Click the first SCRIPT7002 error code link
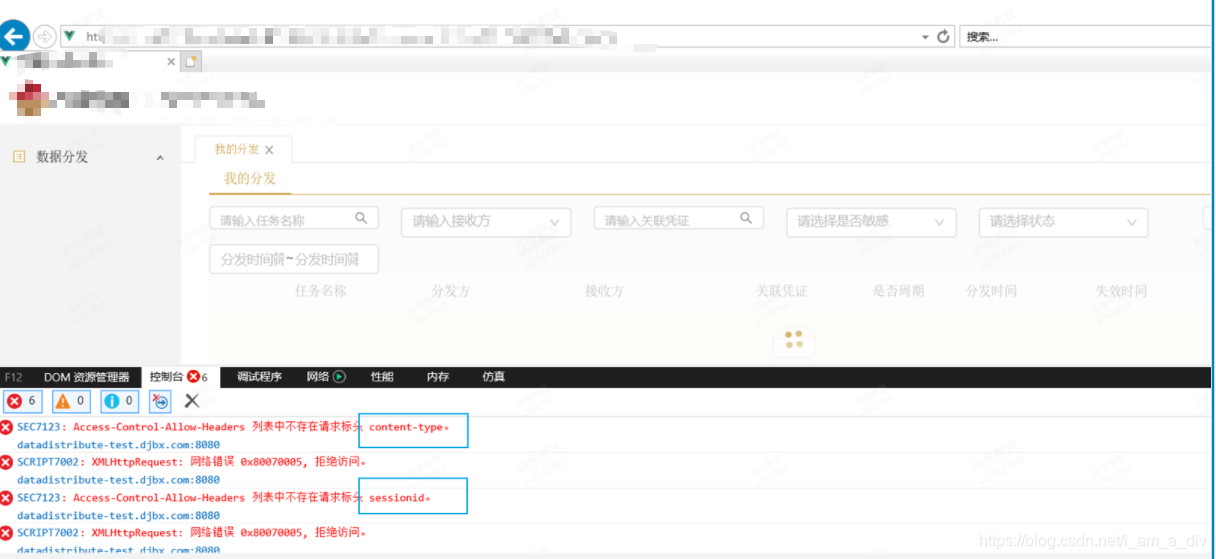The height and width of the screenshot is (559, 1216). pos(48,462)
